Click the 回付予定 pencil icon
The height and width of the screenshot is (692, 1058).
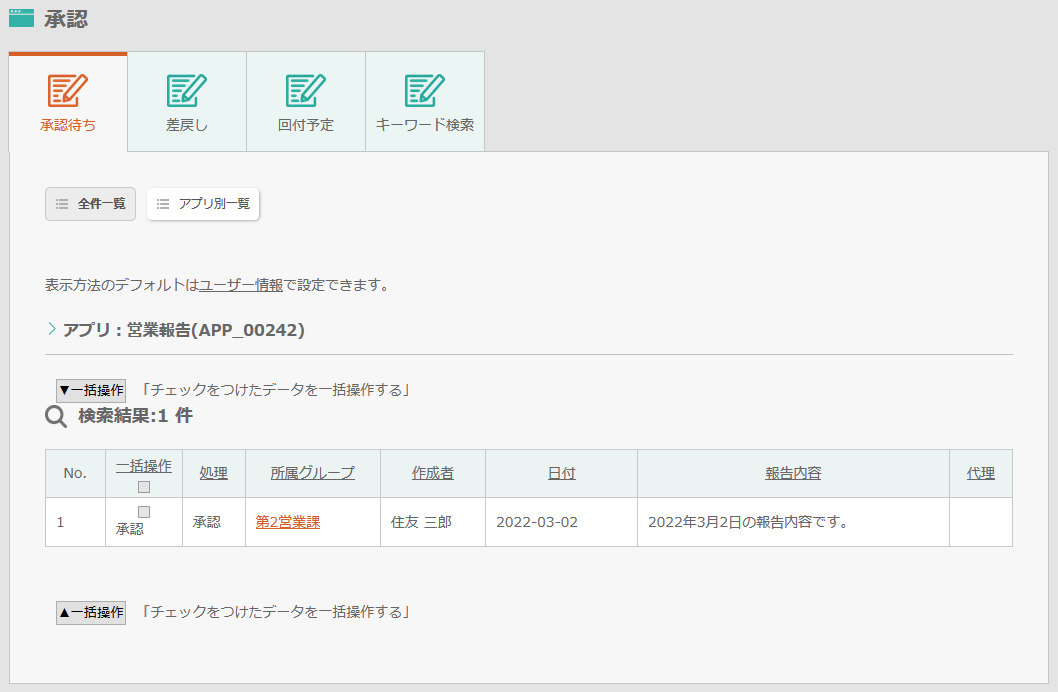click(306, 90)
